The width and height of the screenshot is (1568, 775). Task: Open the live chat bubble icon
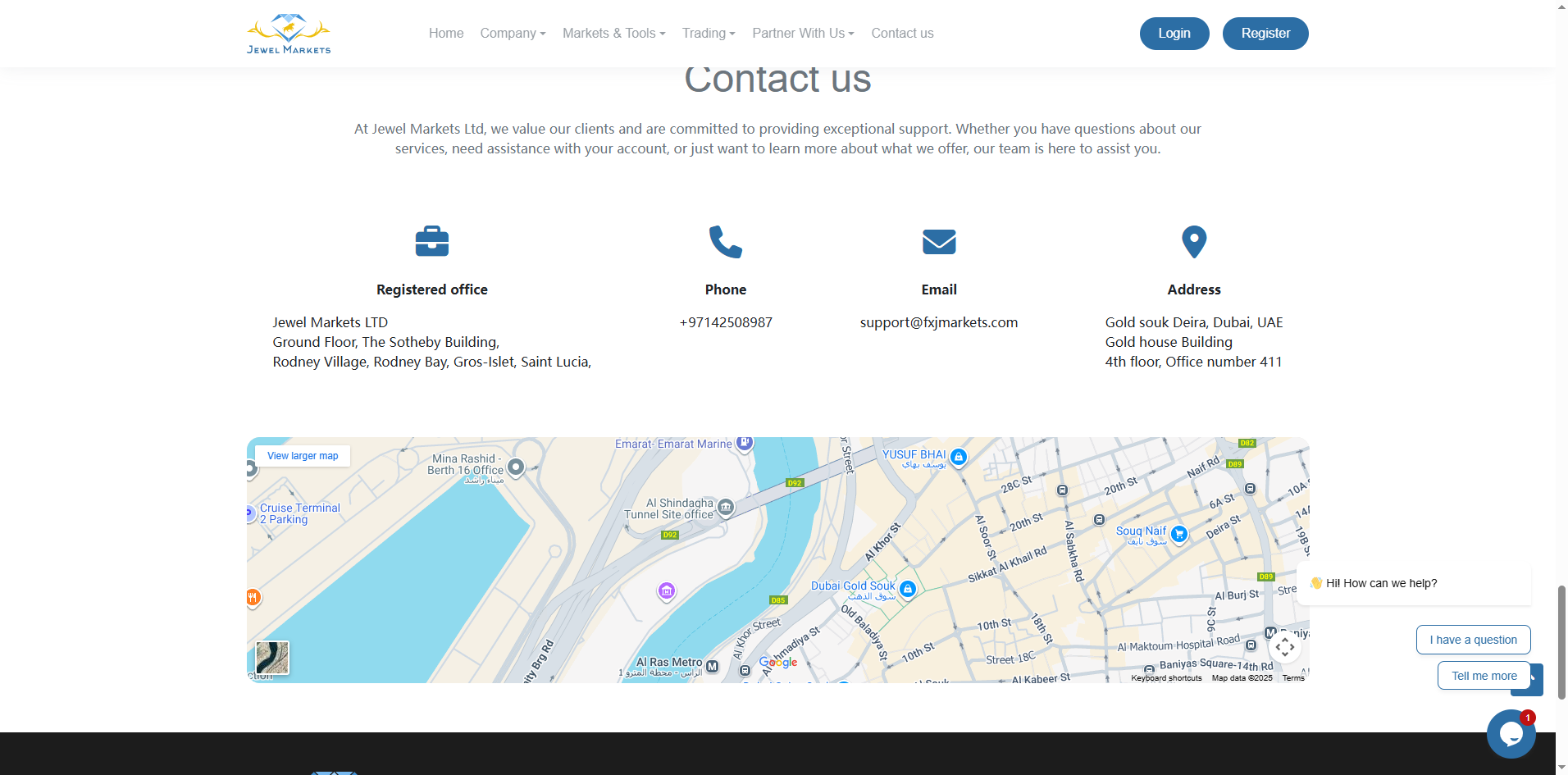tap(1511, 734)
